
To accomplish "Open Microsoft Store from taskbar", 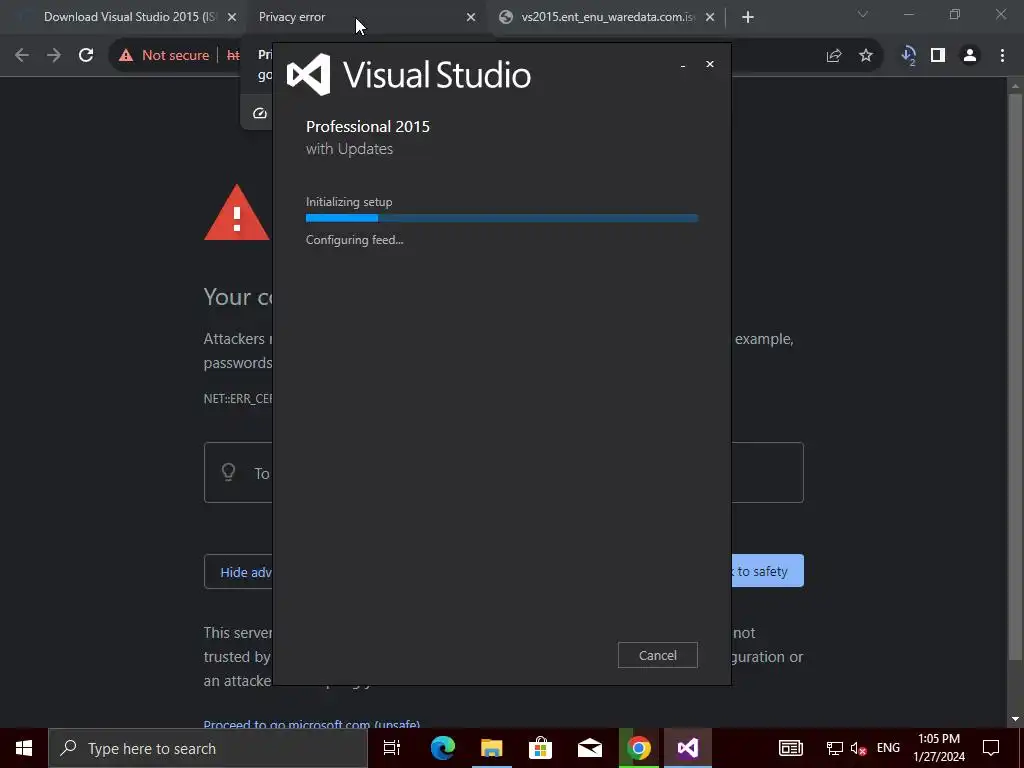I will pos(540,748).
